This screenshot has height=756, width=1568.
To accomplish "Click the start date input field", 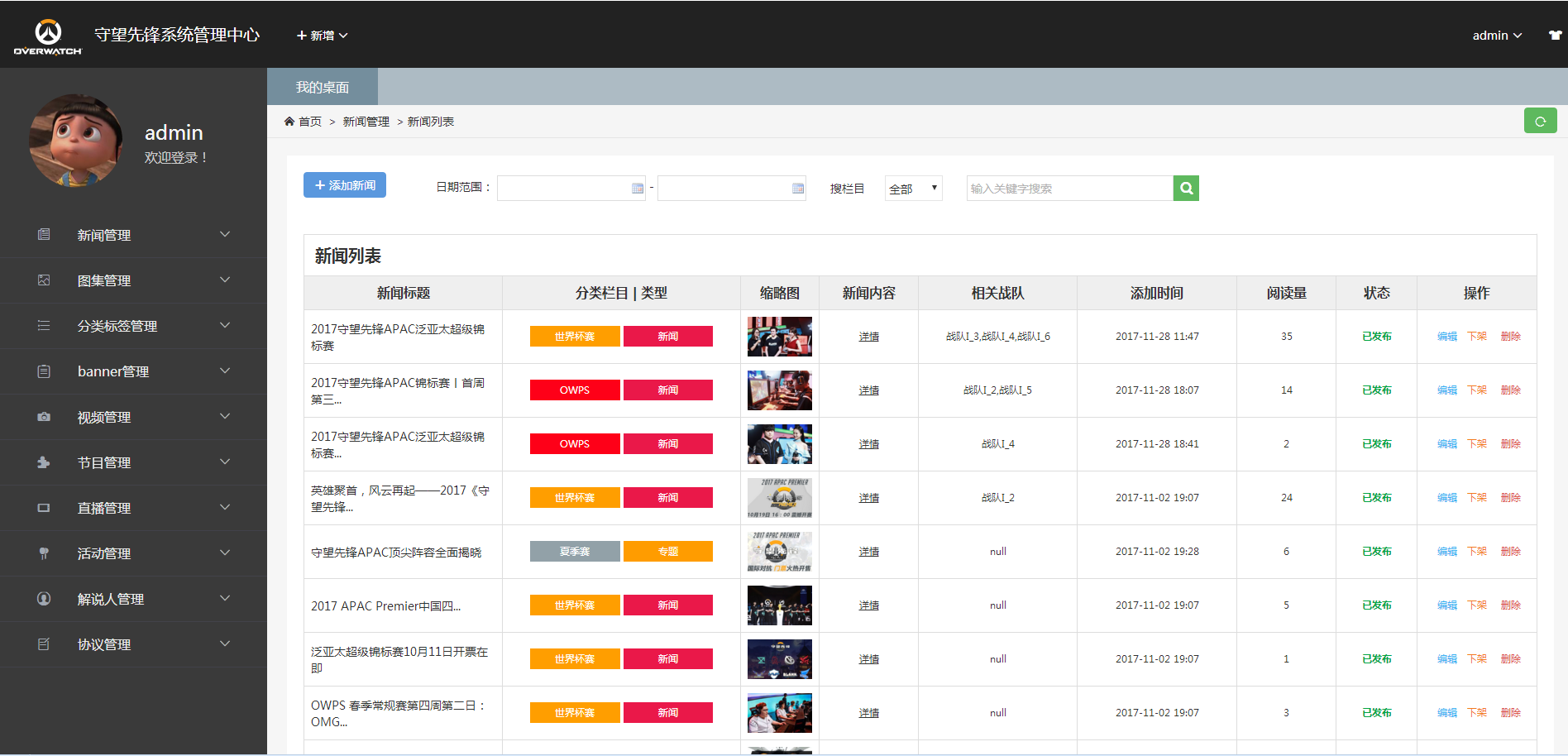I will [571, 188].
